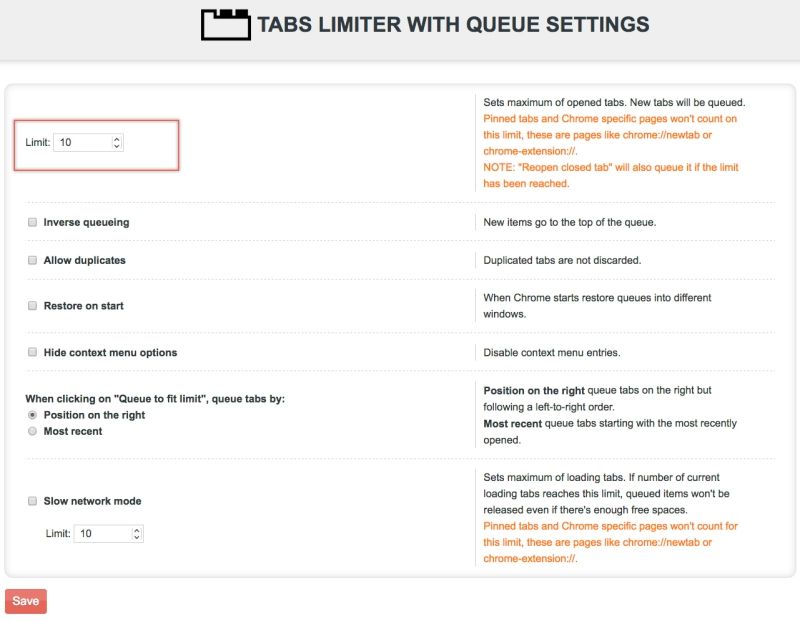Decrease the maximum opened tabs limit
Image resolution: width=800 pixels, height=622 pixels.
[117, 147]
